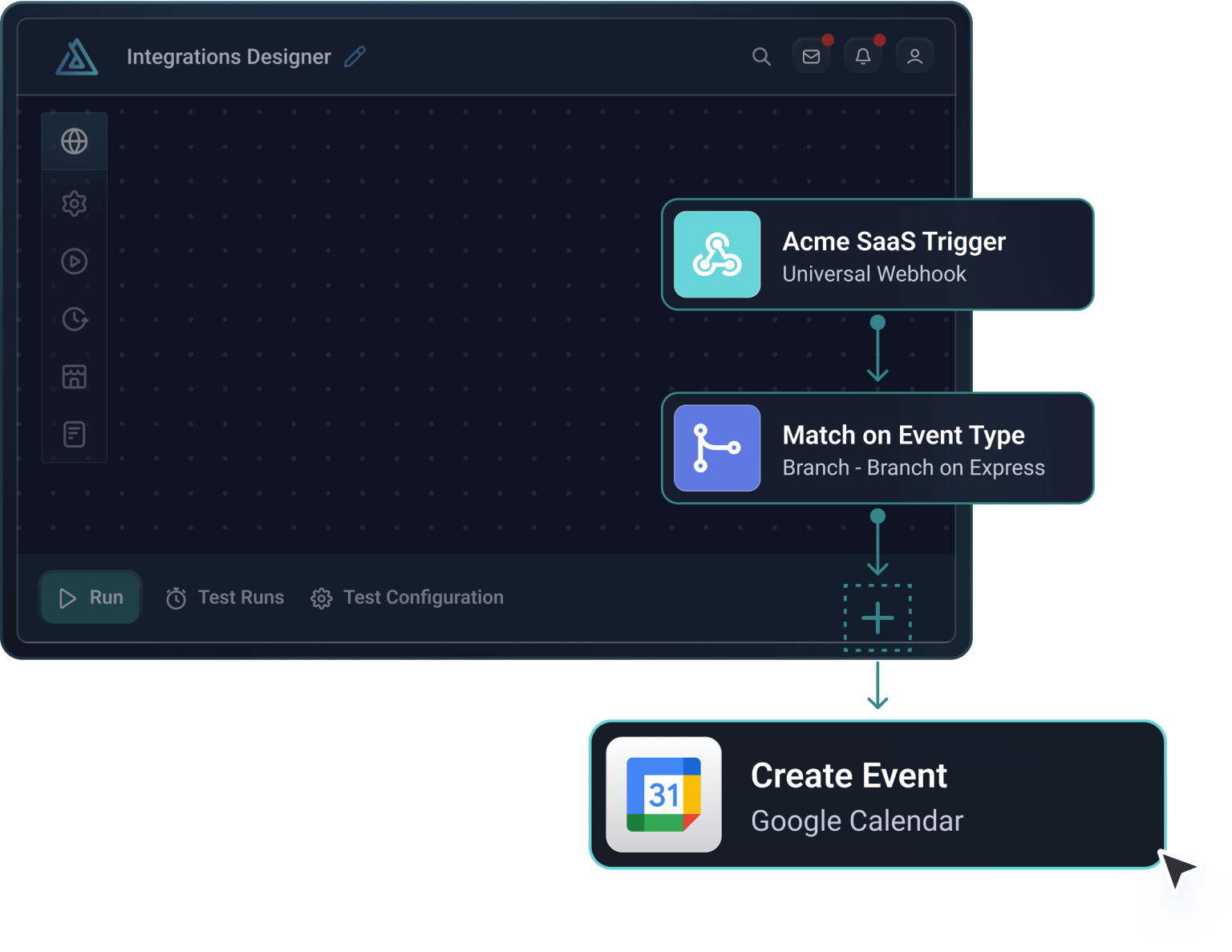This screenshot has height=952, width=1232.
Task: Click the Run button
Action: pyautogui.click(x=91, y=598)
